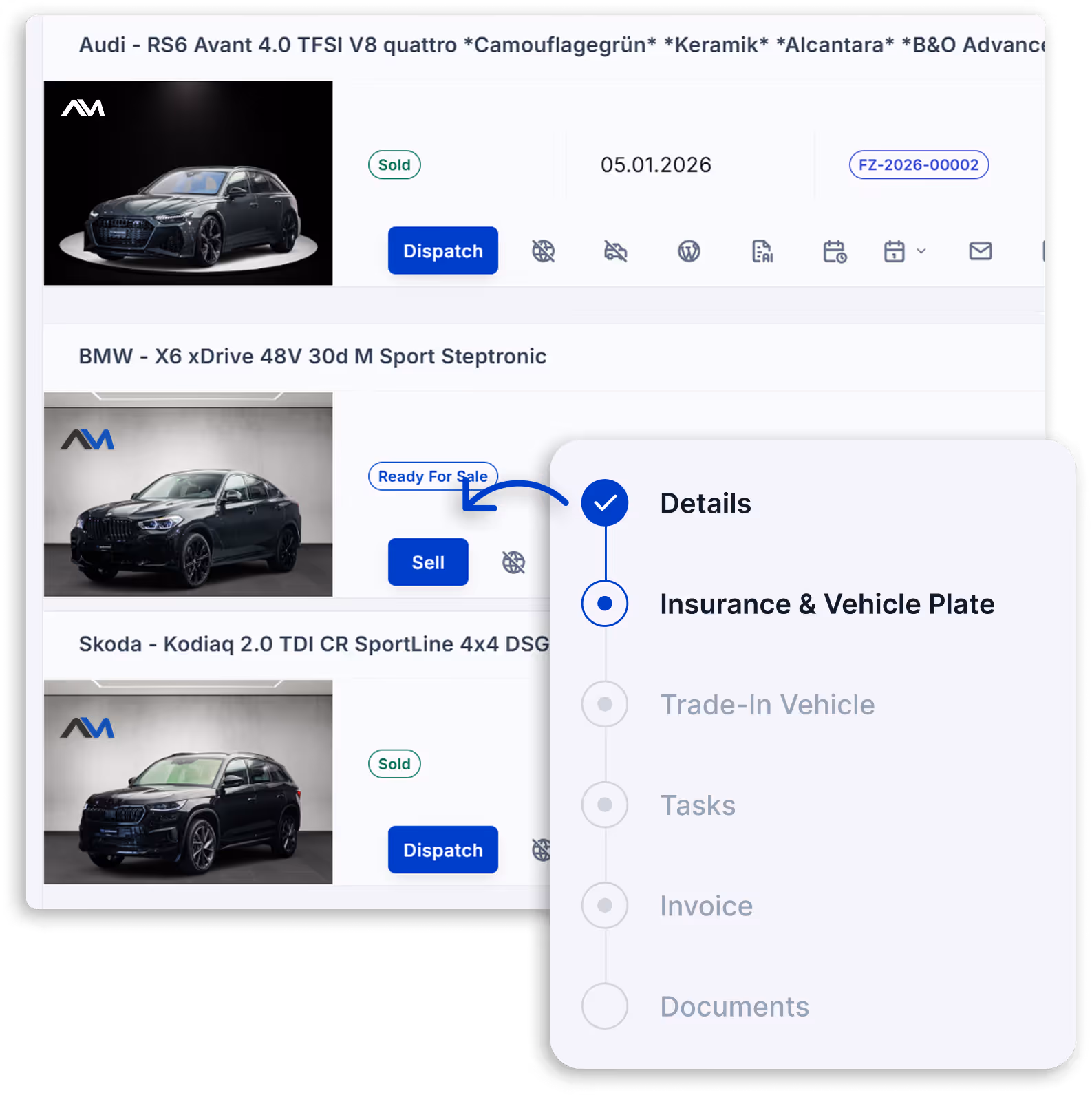The image size is (1092, 1095).
Task: Open the Audi RS6 Avant thumbnail
Action: coord(188,183)
